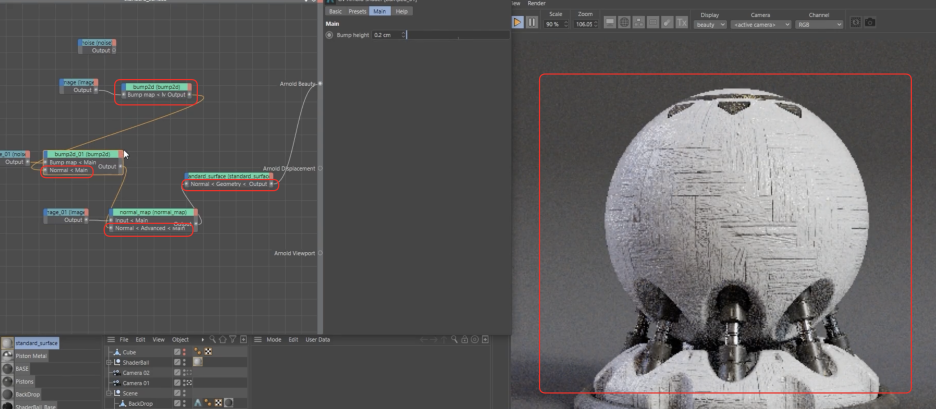This screenshot has height=409, width=936.
Task: Click 'Normal < Main' input on bump2d_01
Action: pyautogui.click(x=67, y=171)
